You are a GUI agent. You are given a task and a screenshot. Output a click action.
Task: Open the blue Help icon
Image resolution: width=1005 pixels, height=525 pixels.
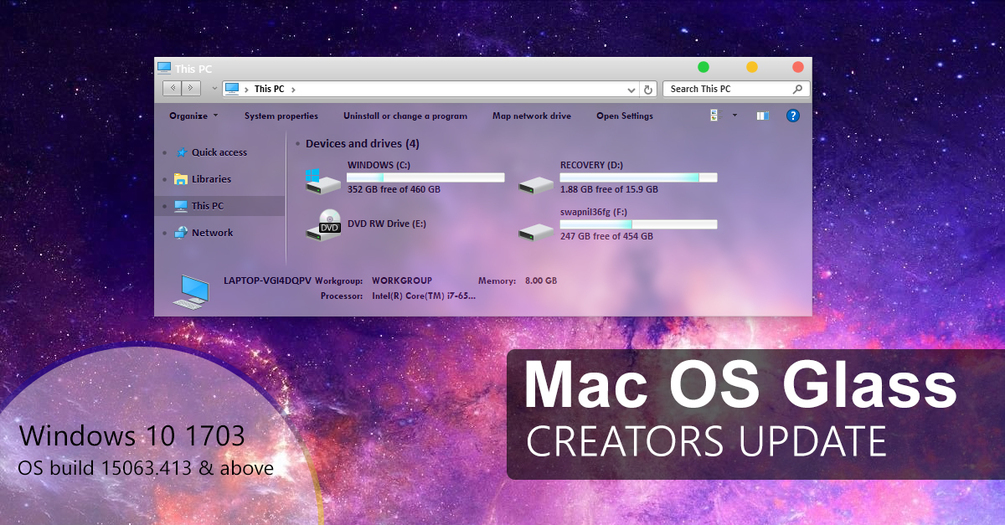point(793,115)
